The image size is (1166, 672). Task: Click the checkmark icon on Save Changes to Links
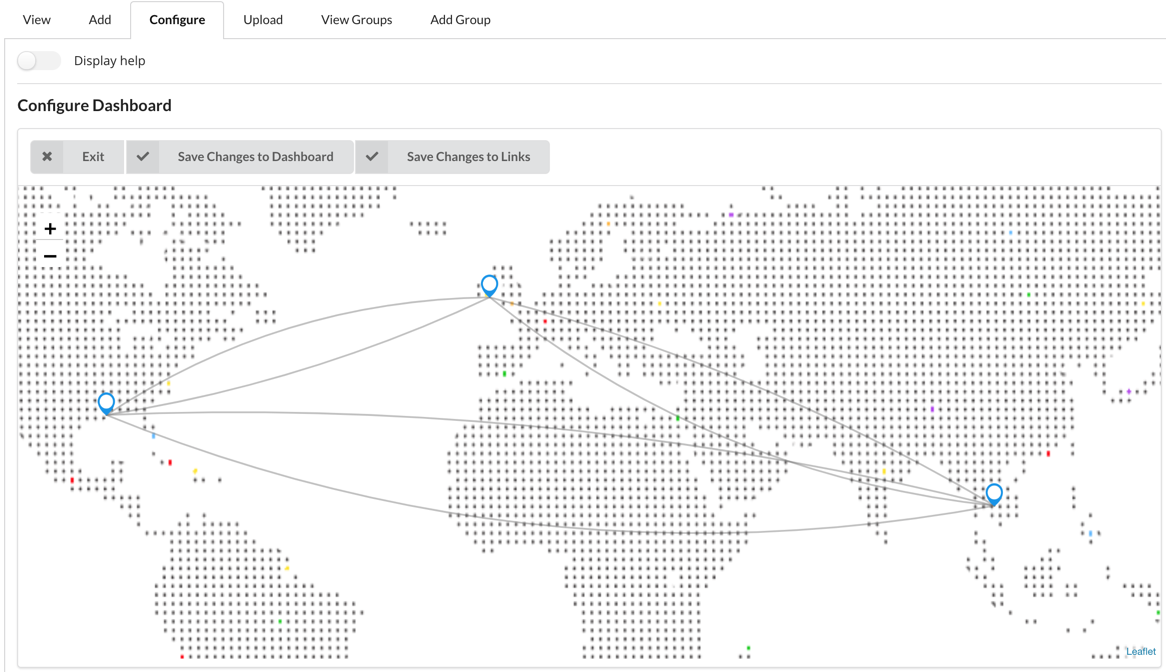372,156
